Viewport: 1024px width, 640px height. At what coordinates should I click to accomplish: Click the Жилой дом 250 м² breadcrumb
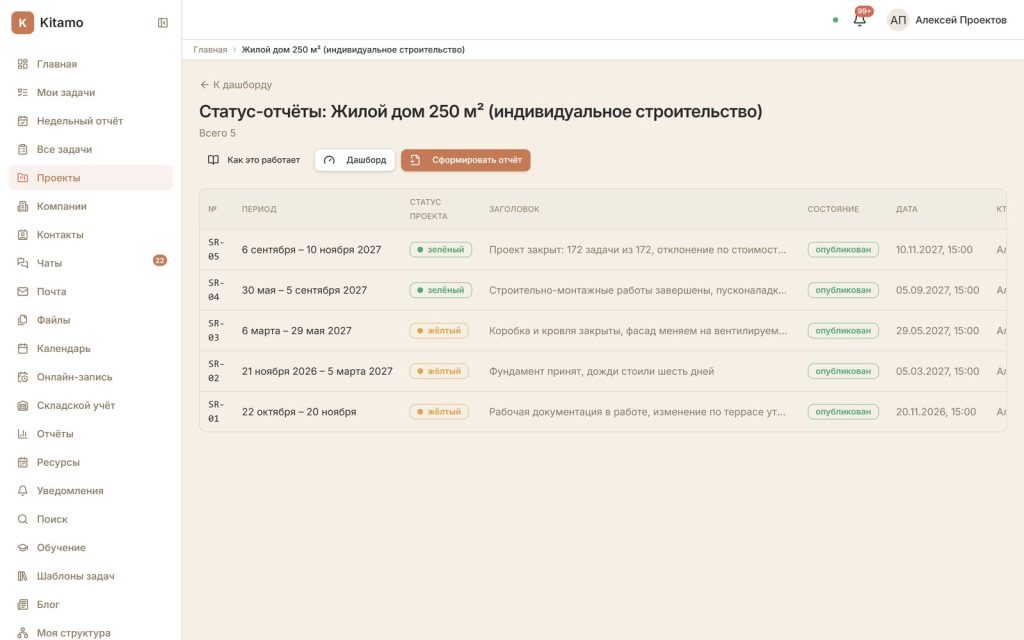point(353,50)
